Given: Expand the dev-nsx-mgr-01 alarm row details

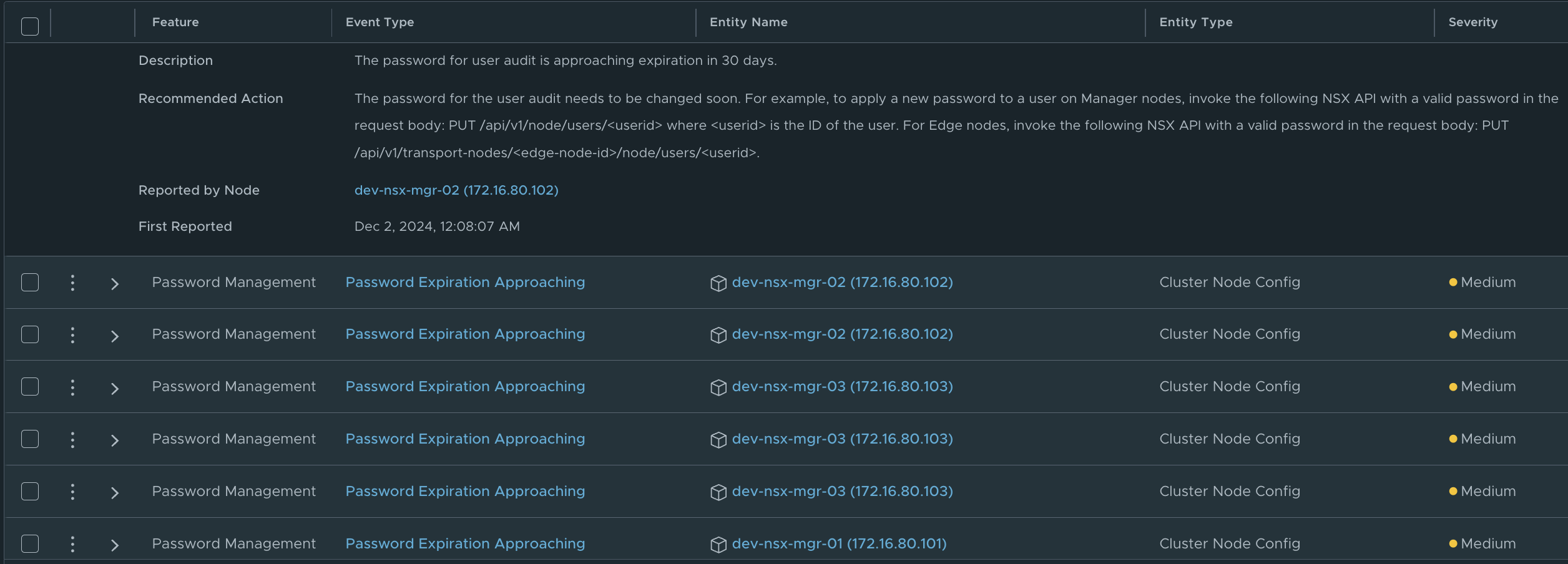Looking at the screenshot, I should click(114, 545).
